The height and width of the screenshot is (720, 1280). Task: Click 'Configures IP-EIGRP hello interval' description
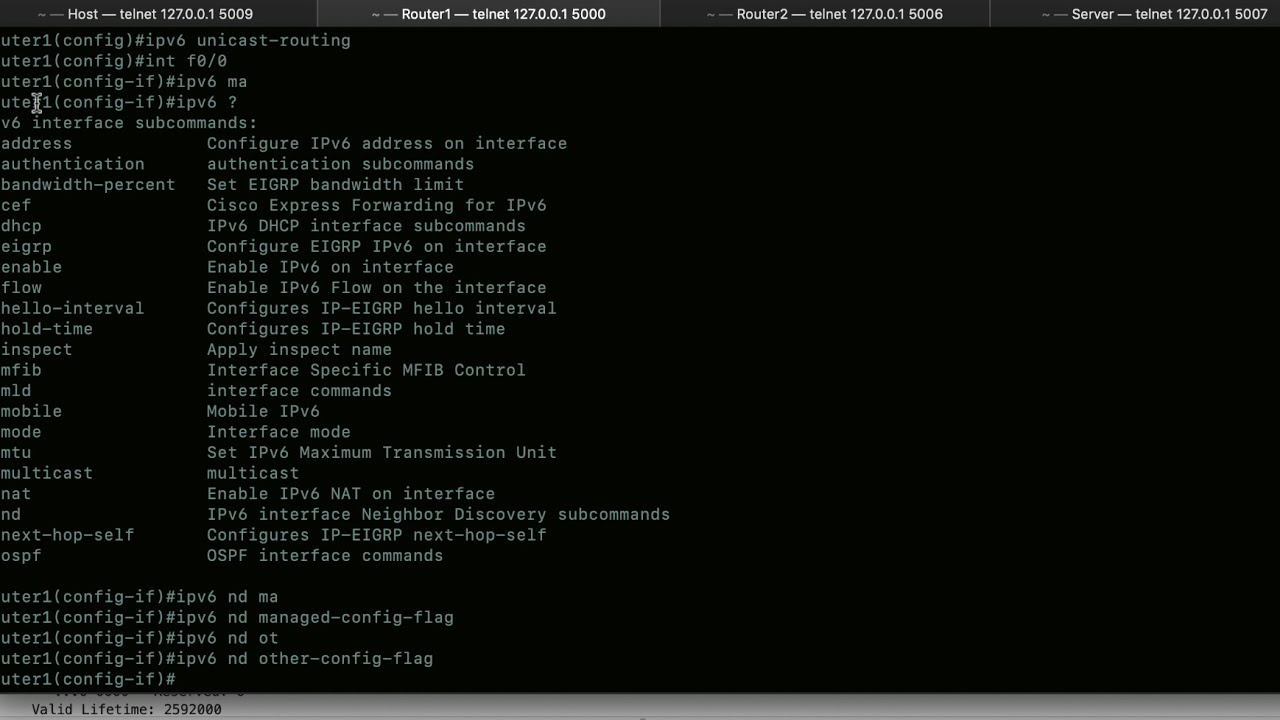coord(382,308)
